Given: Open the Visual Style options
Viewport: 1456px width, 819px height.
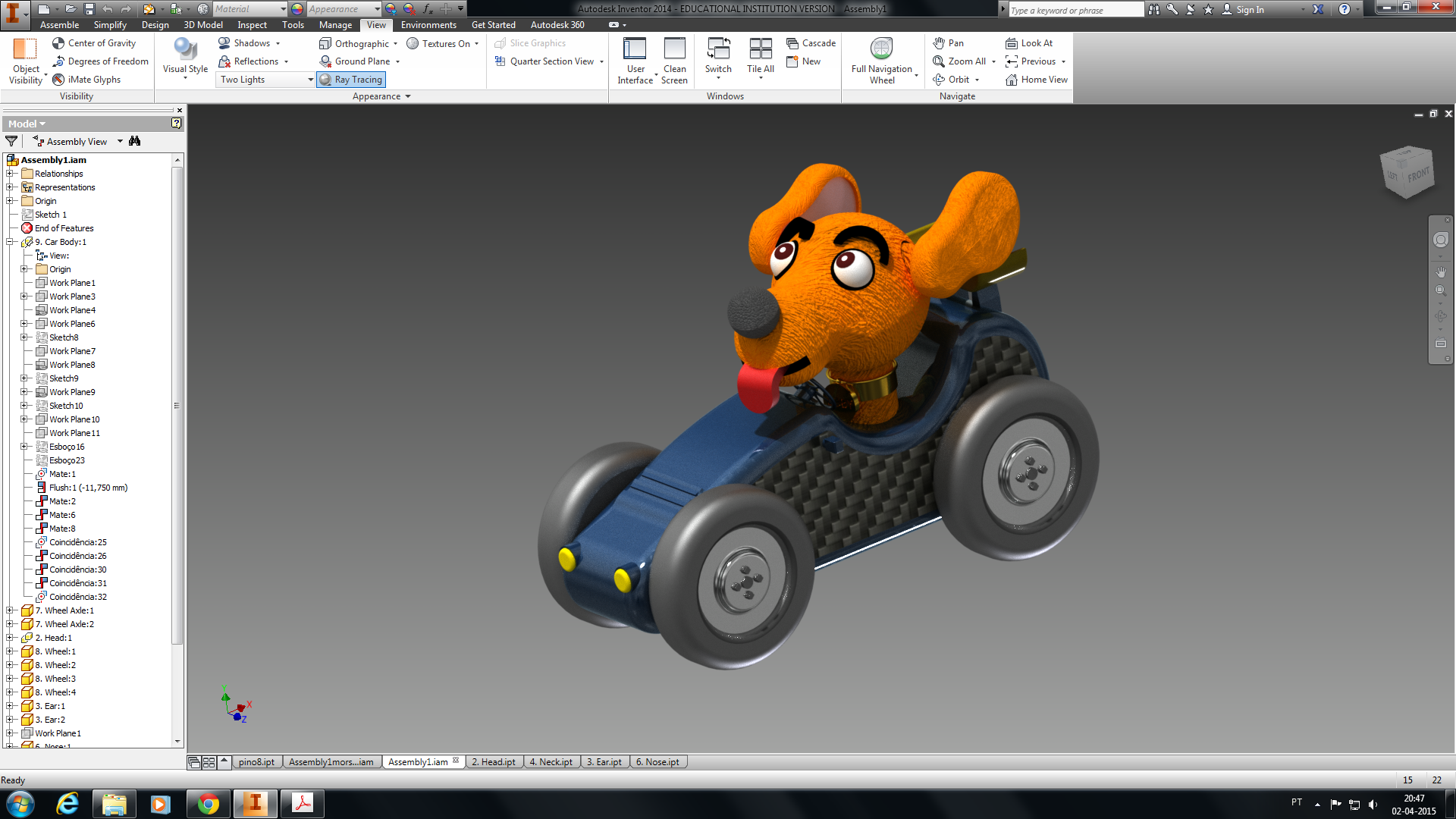Looking at the screenshot, I should pos(185,59).
